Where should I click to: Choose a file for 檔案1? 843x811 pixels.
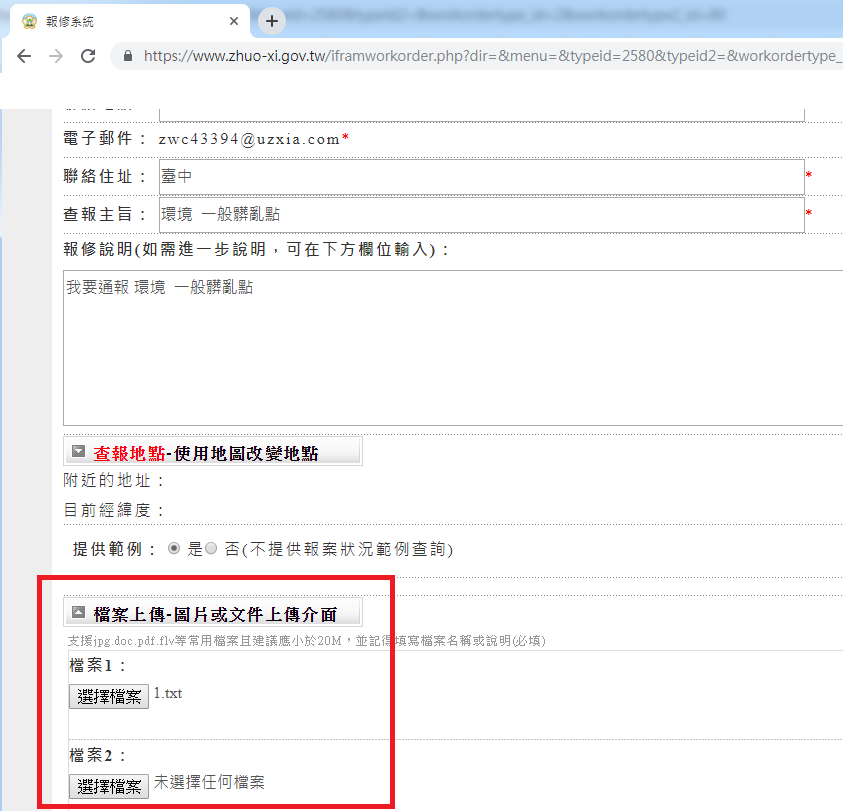click(x=109, y=697)
